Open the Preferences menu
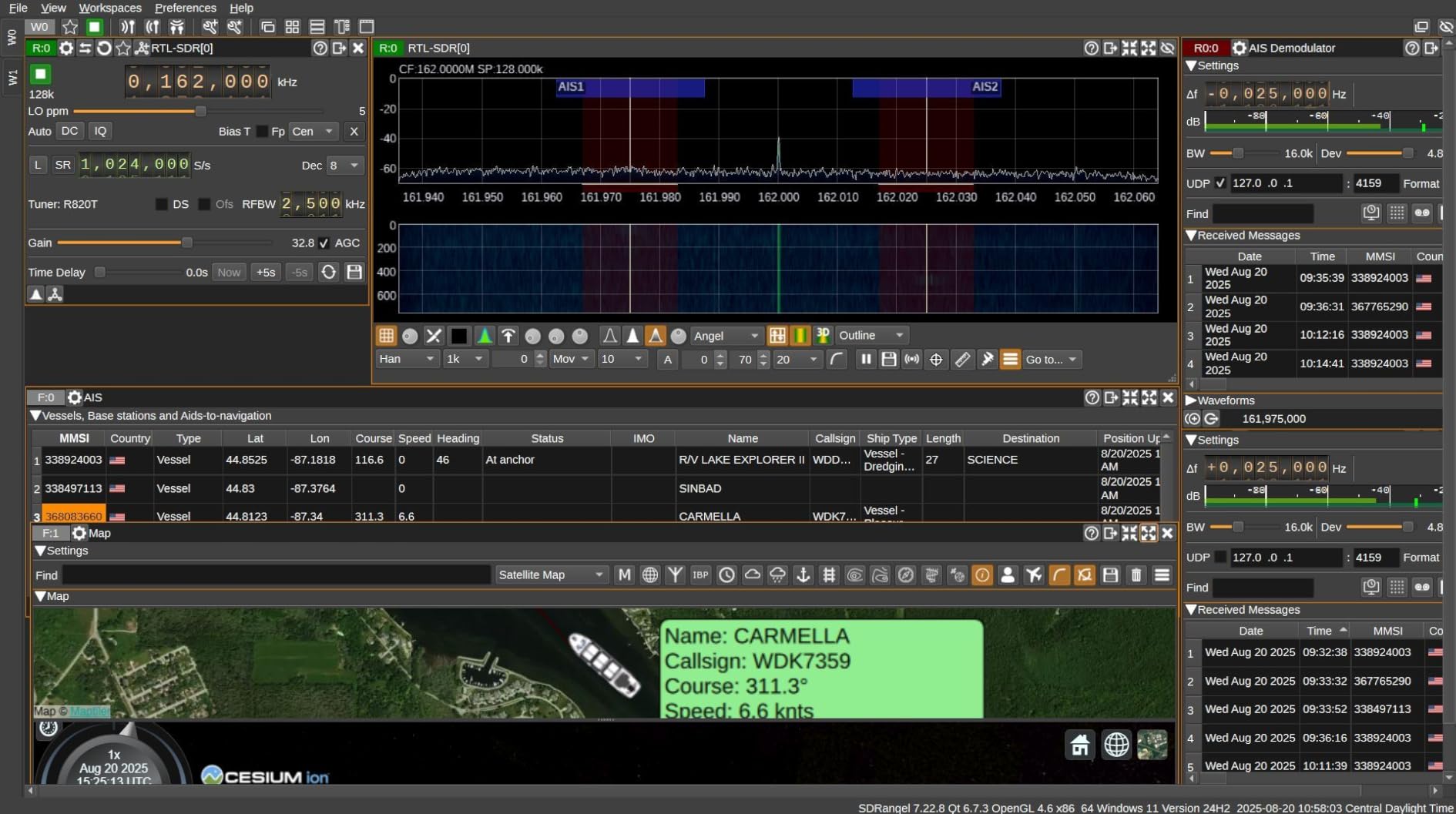 click(186, 8)
